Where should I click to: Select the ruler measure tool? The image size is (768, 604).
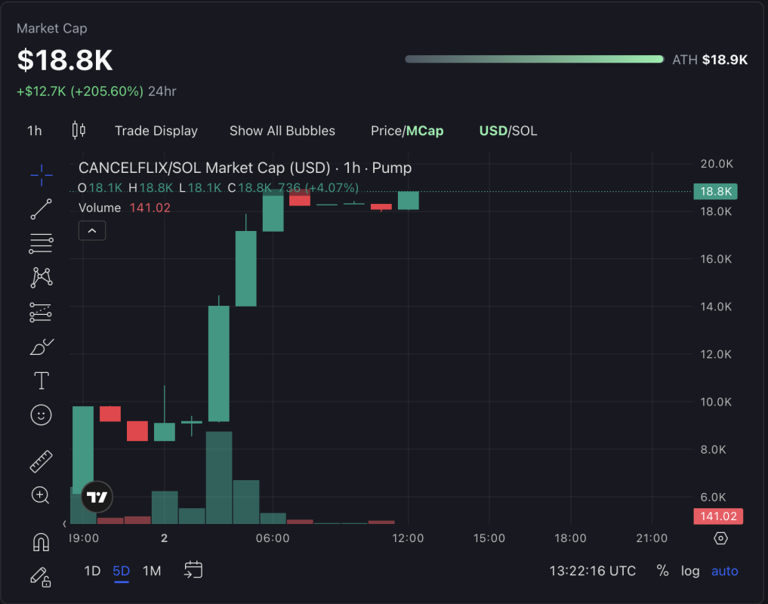coord(41,461)
